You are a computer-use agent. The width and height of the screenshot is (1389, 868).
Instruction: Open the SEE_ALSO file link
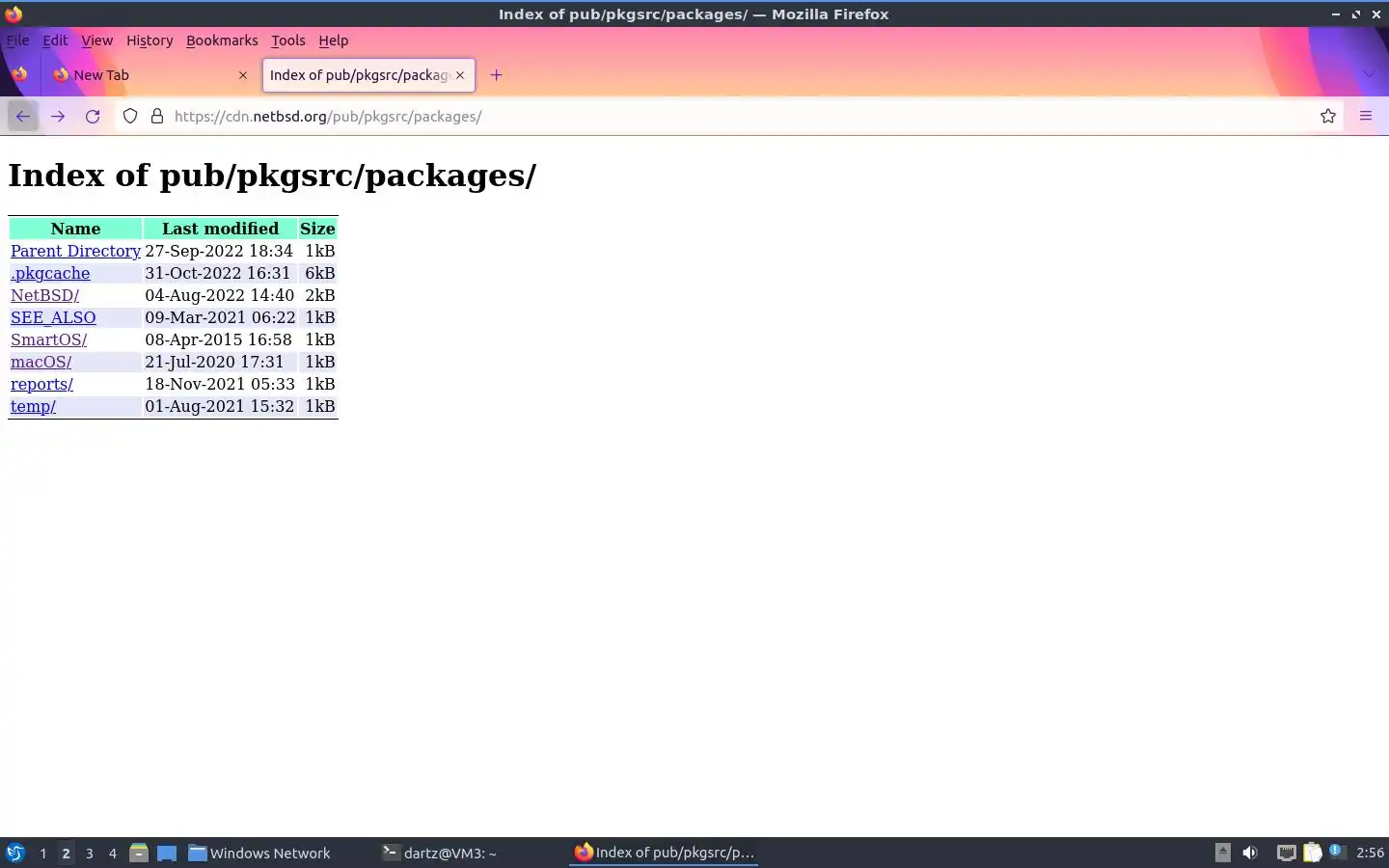53,317
